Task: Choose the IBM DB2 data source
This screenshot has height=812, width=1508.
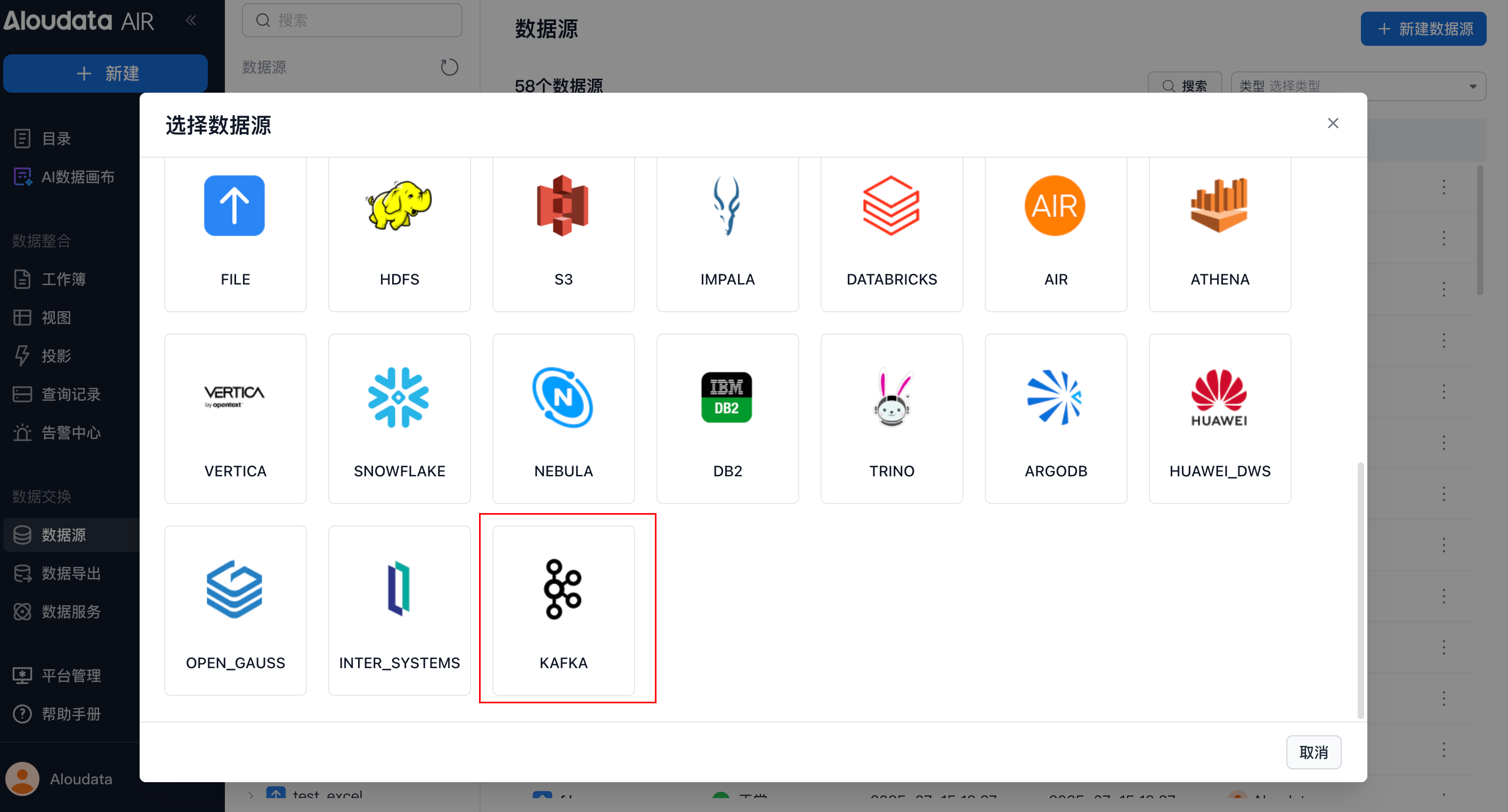Action: click(726, 398)
